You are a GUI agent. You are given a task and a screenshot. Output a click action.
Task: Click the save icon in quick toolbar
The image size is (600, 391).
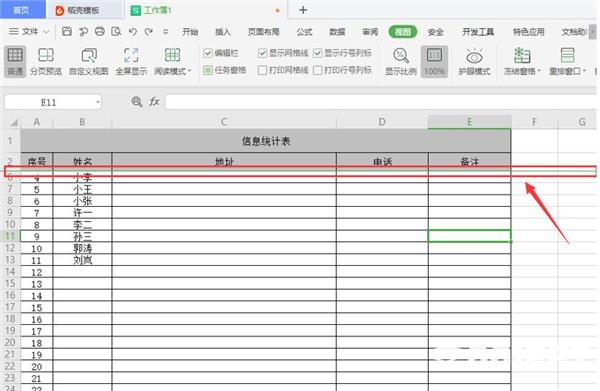coord(67,31)
